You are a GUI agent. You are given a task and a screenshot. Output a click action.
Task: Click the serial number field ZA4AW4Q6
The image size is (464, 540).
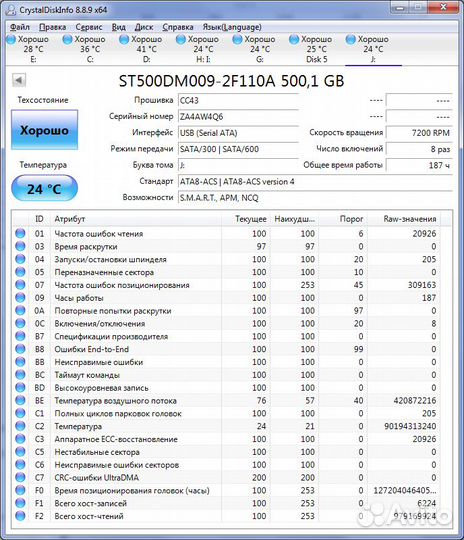click(x=238, y=116)
